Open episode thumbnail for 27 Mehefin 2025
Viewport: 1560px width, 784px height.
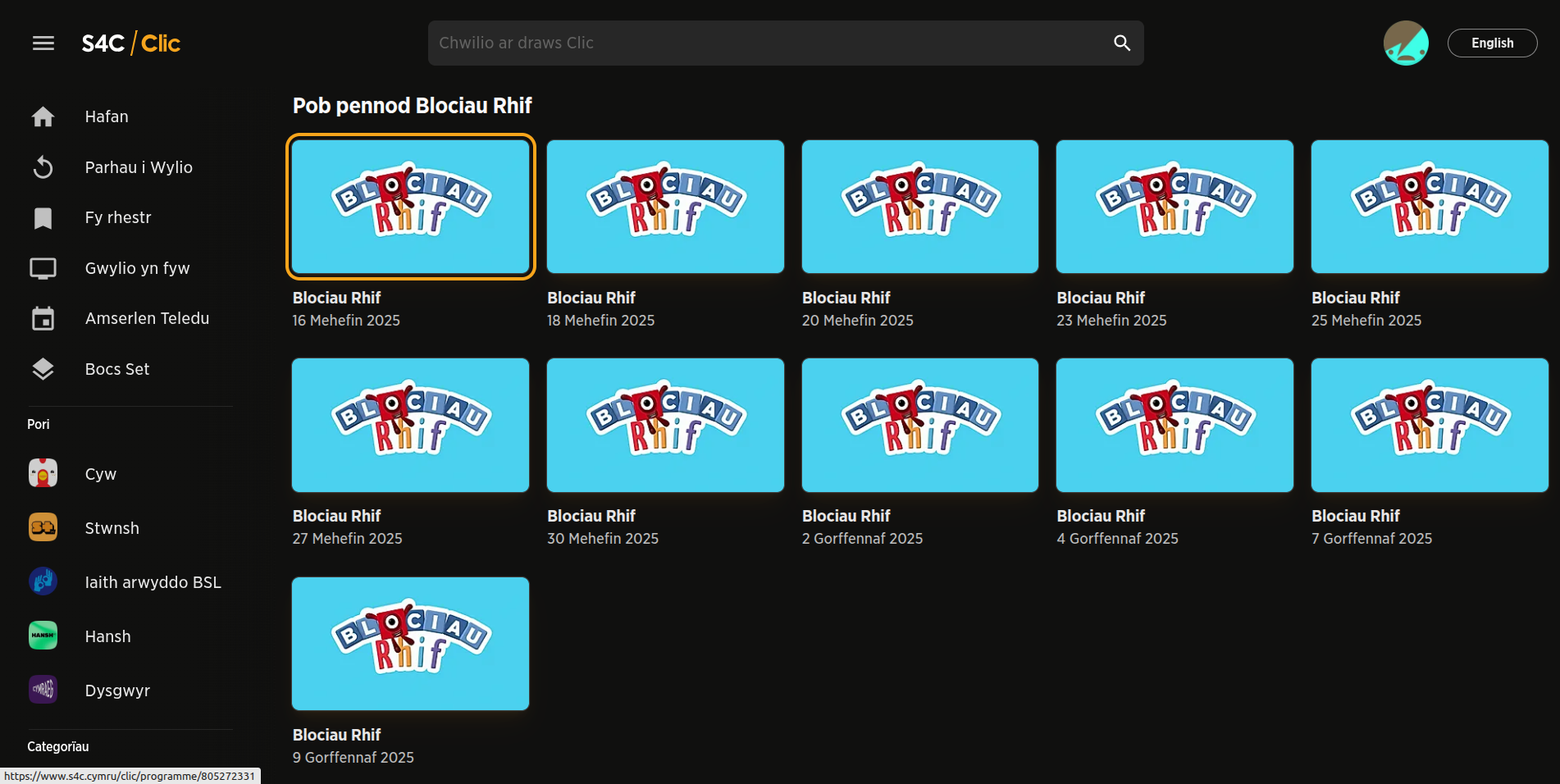[x=411, y=425]
